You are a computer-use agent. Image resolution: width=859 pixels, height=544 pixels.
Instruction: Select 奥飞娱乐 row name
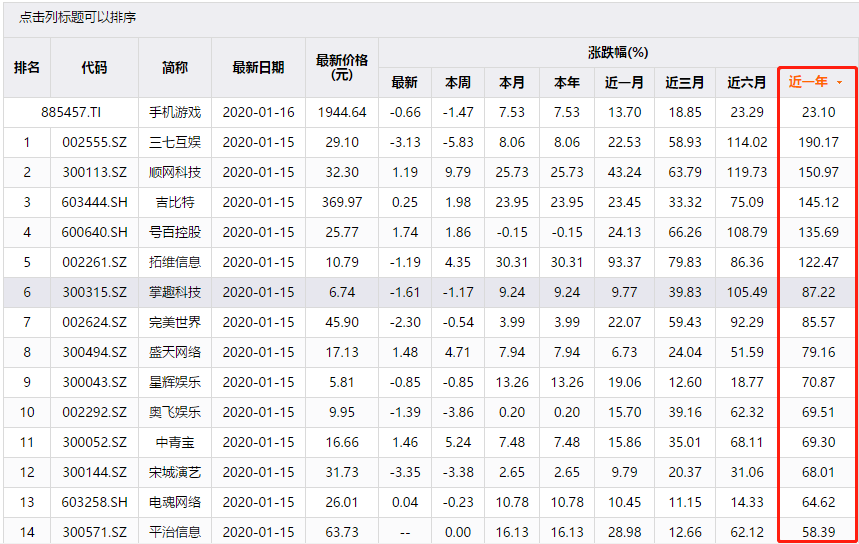click(x=175, y=413)
